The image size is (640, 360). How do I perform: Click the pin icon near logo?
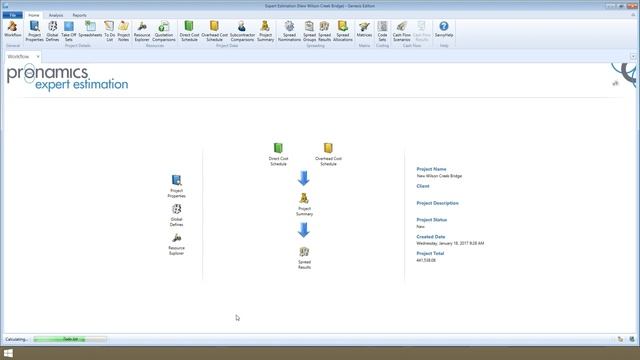pyautogui.click(x=615, y=83)
